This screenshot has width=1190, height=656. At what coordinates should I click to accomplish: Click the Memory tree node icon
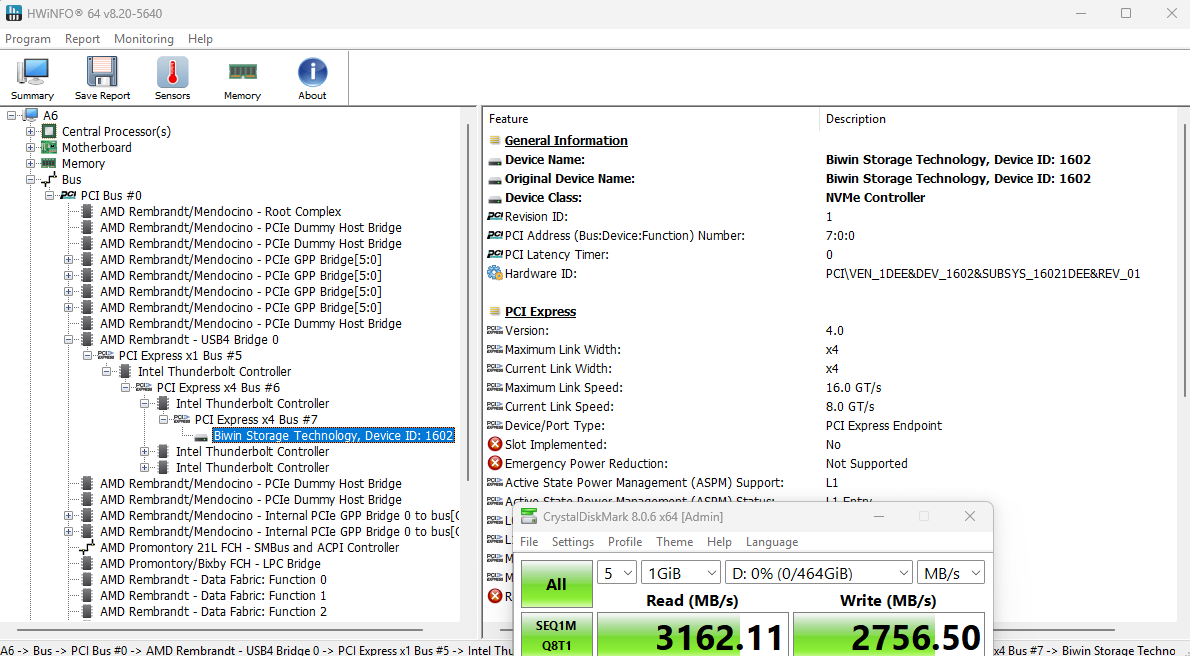point(49,163)
